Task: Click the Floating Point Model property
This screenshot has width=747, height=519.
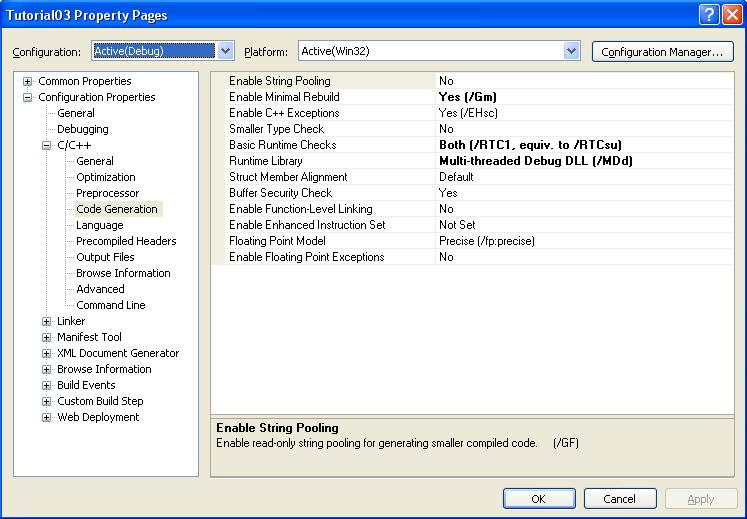Action: pos(277,241)
